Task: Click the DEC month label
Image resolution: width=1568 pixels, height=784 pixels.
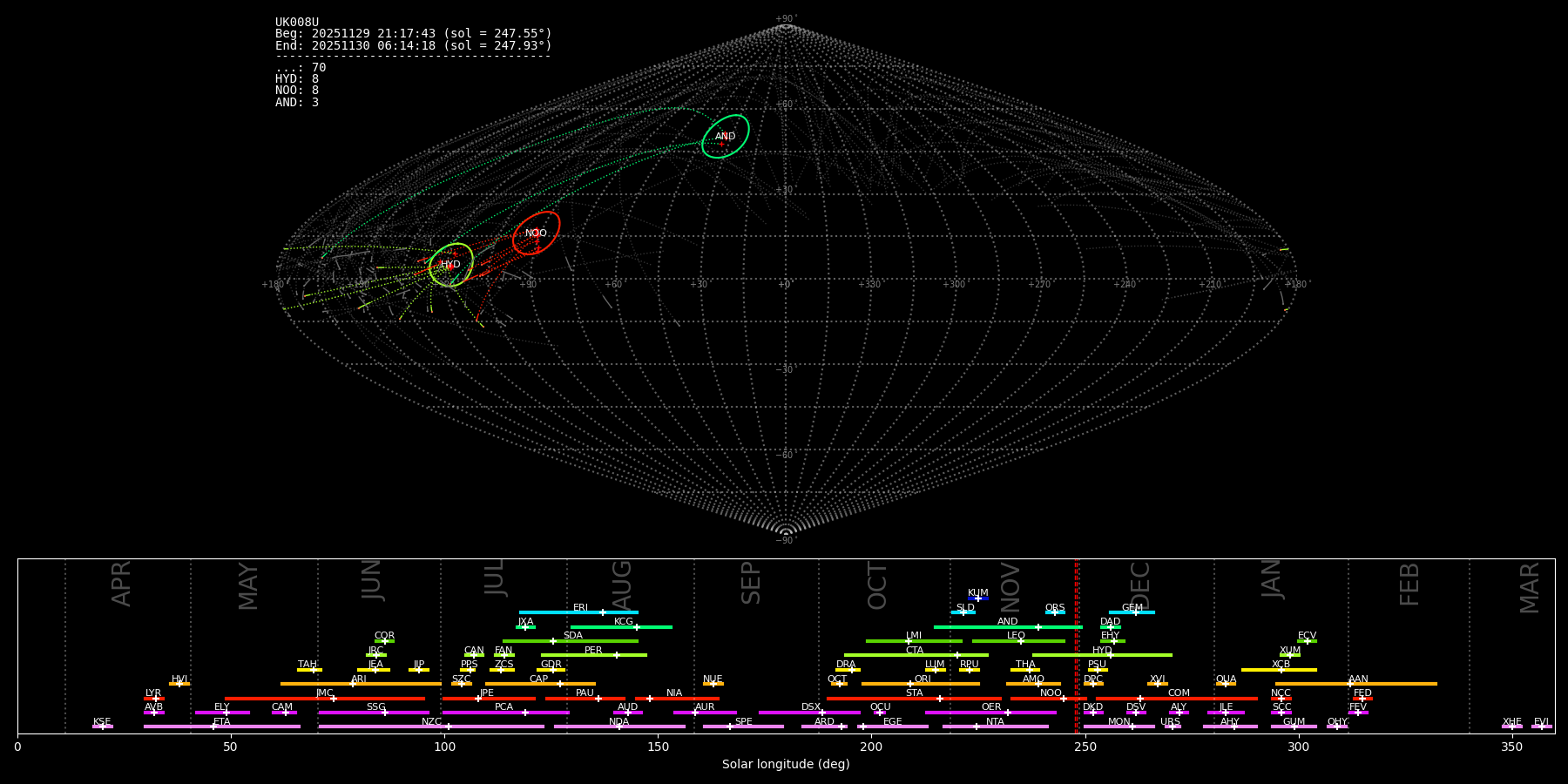Action: pos(1139,585)
